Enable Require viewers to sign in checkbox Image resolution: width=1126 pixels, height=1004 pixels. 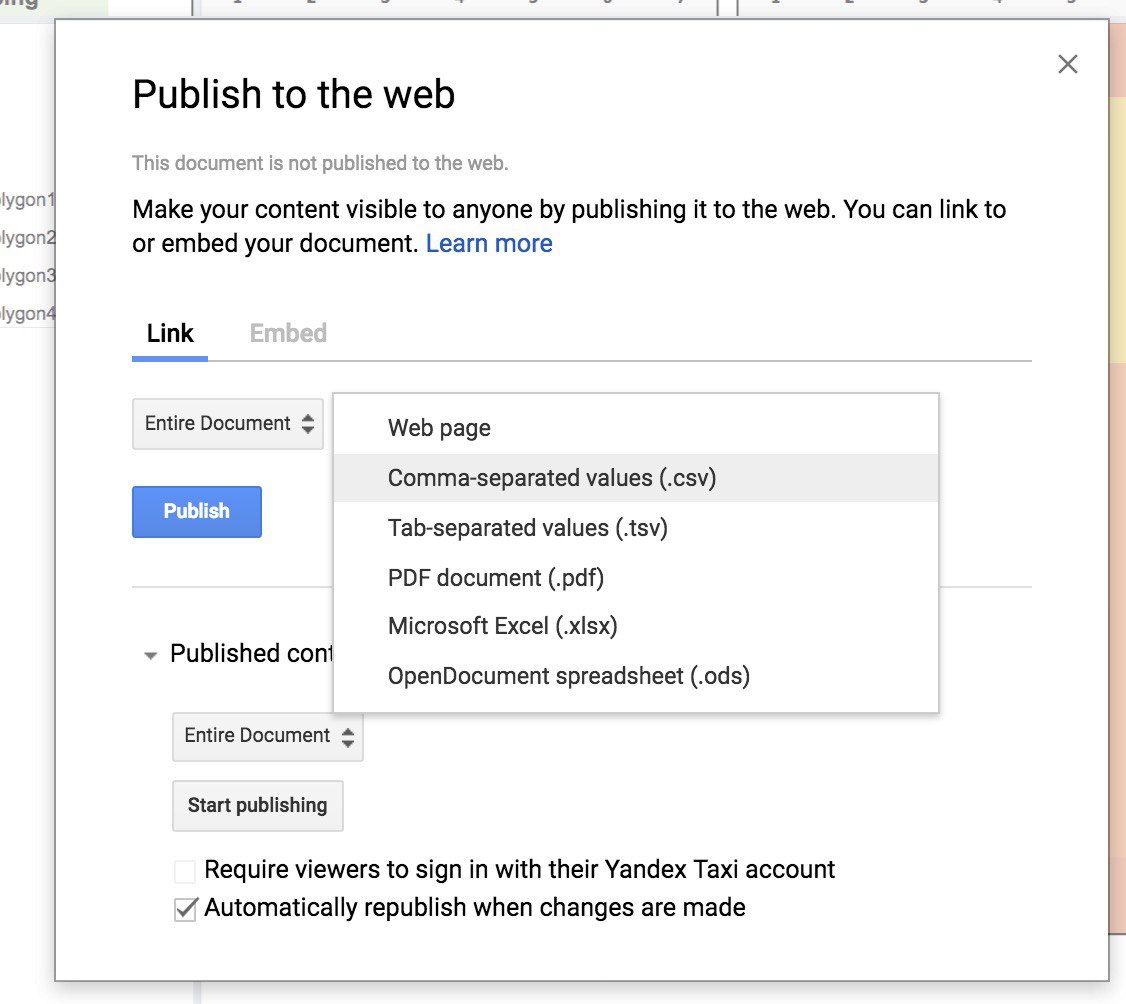tap(185, 871)
